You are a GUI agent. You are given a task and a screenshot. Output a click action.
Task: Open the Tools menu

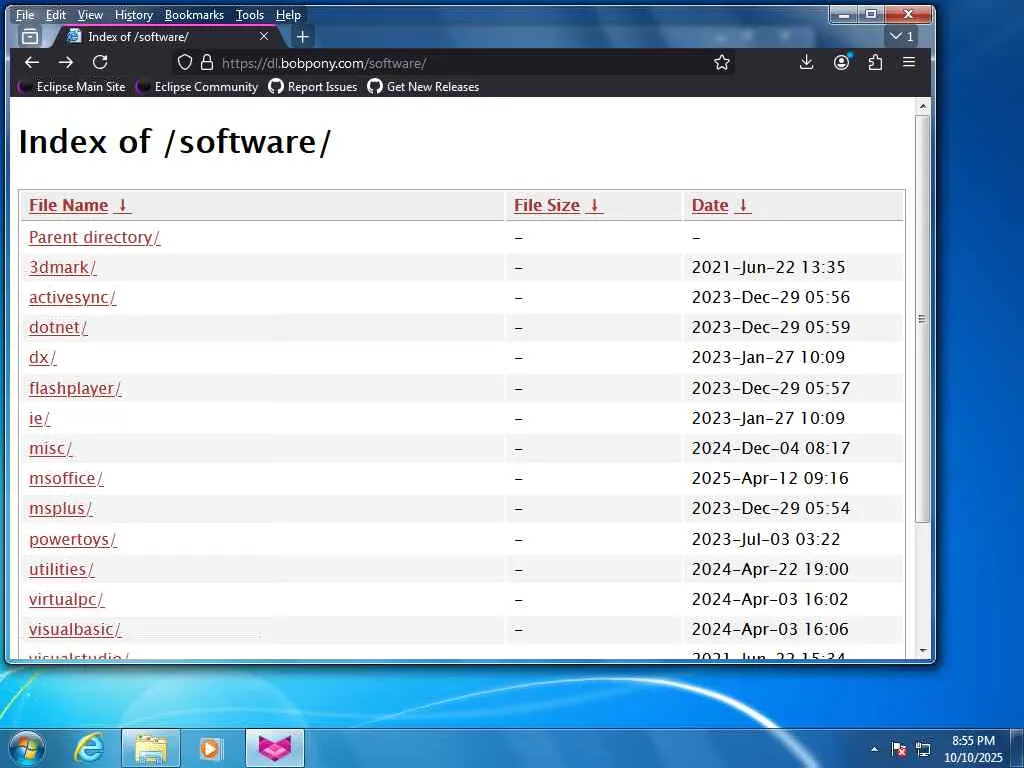point(249,15)
